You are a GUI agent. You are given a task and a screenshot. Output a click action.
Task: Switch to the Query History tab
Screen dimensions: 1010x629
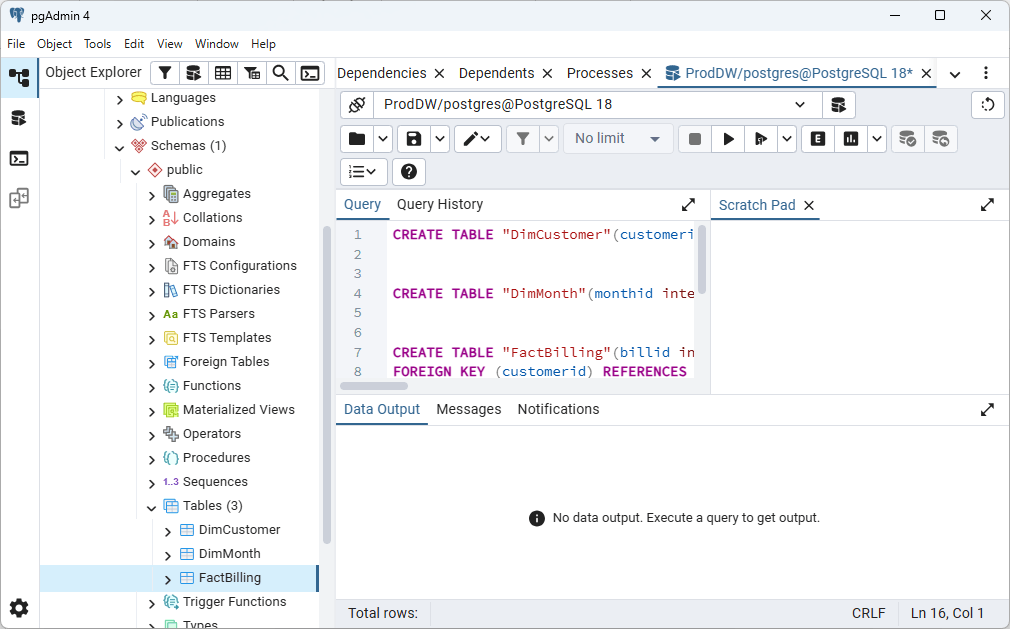pyautogui.click(x=439, y=204)
